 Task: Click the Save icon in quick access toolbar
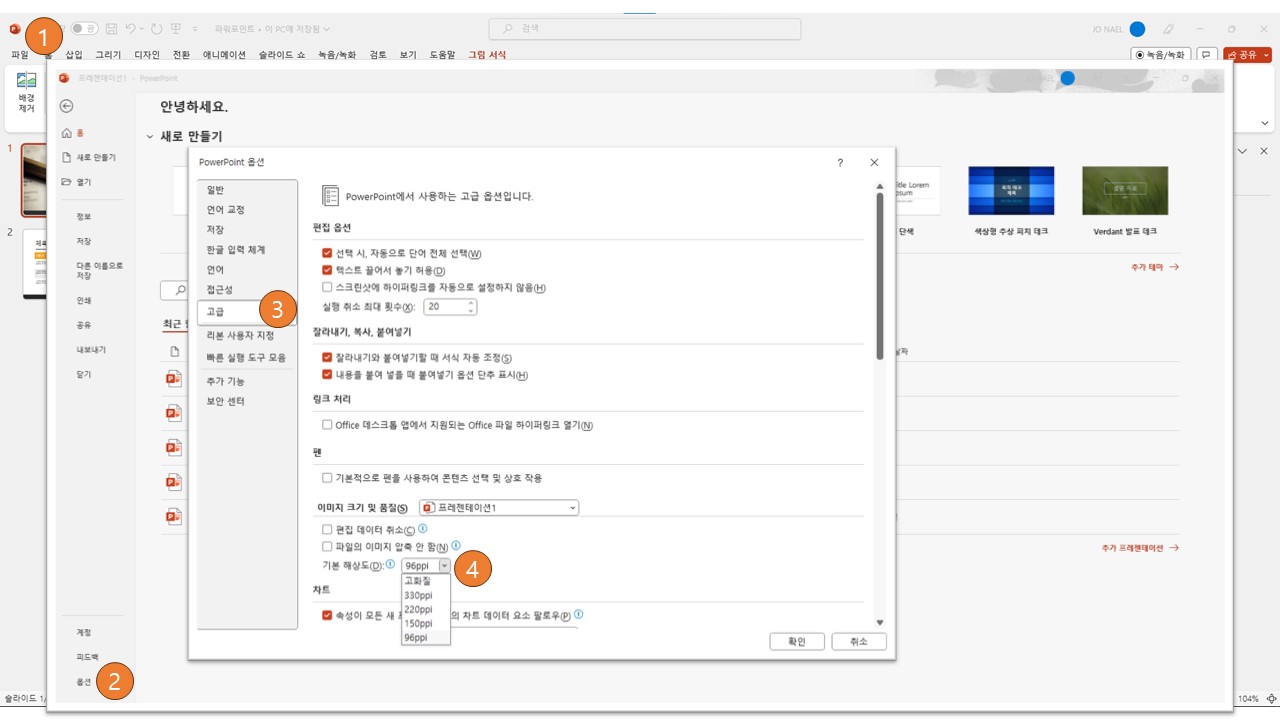(111, 29)
